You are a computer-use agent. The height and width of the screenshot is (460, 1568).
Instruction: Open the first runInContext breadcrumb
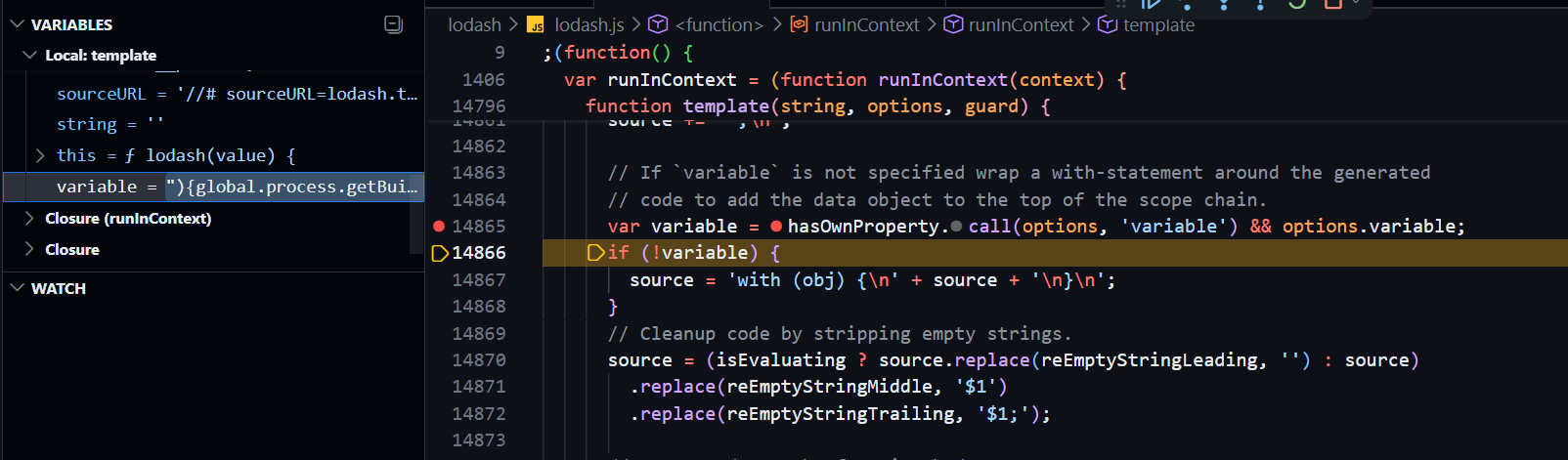866,24
